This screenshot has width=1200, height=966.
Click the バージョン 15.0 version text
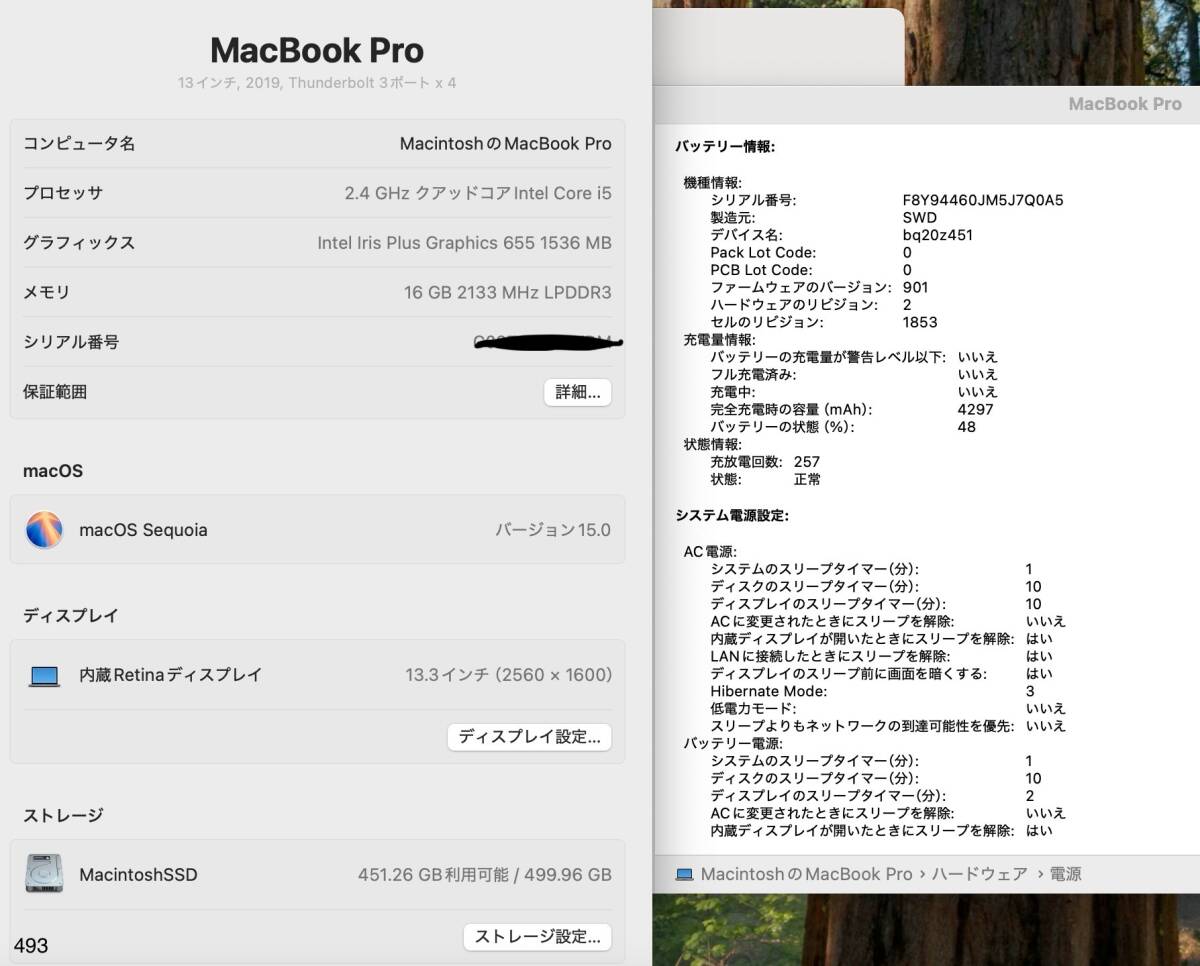(x=553, y=530)
